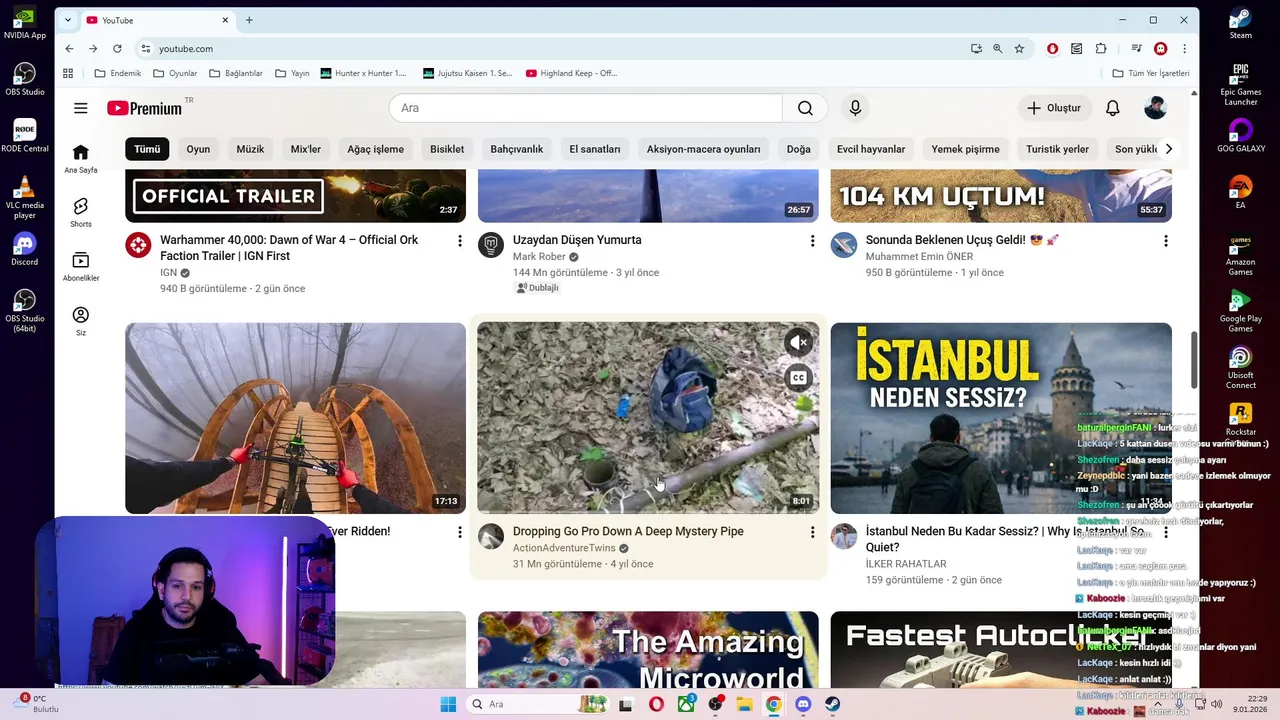Open the İLKER RAHATLAR channel link
This screenshot has width=1280, height=720.
(906, 564)
